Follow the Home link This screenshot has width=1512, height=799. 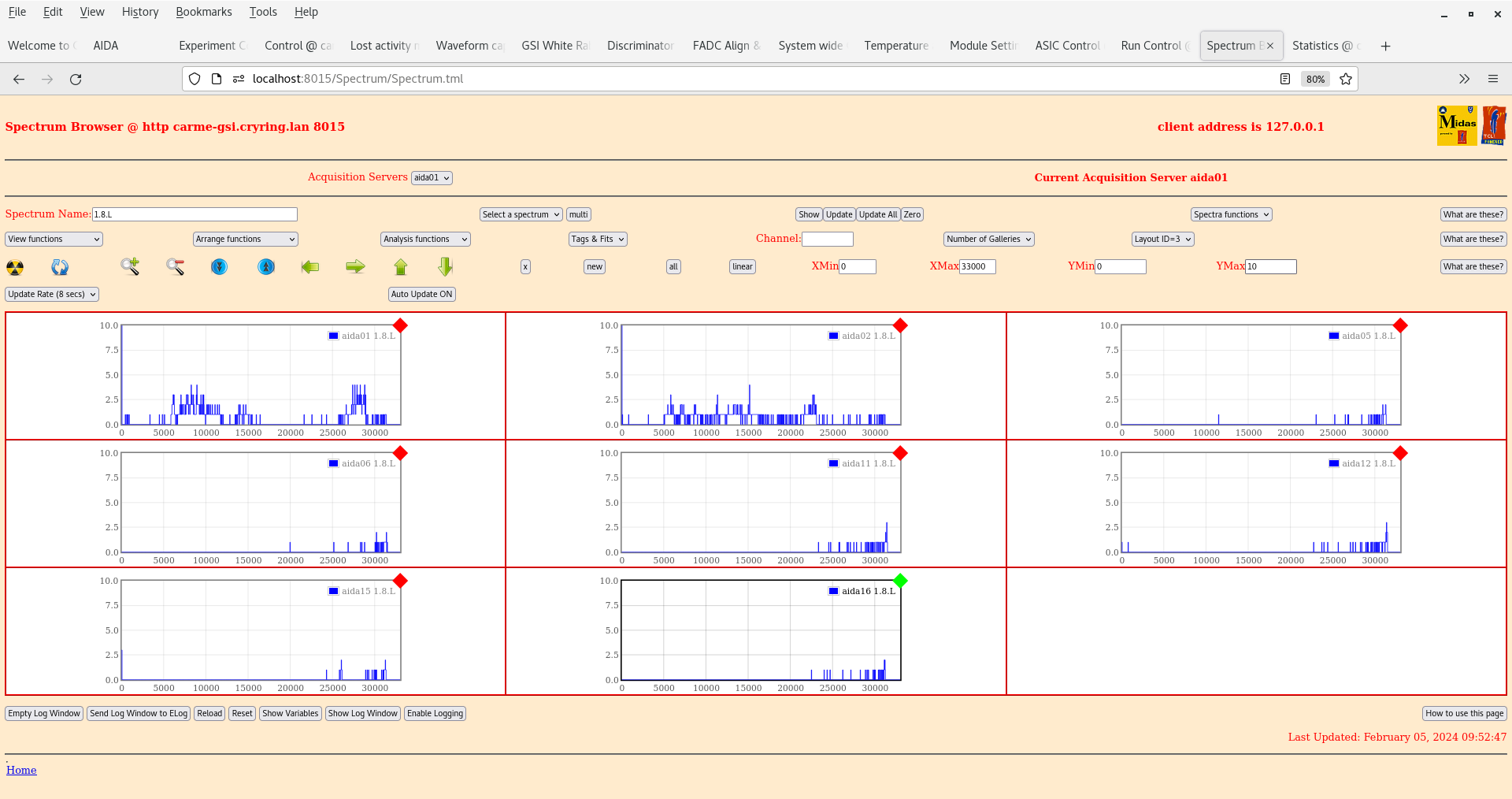click(x=21, y=770)
